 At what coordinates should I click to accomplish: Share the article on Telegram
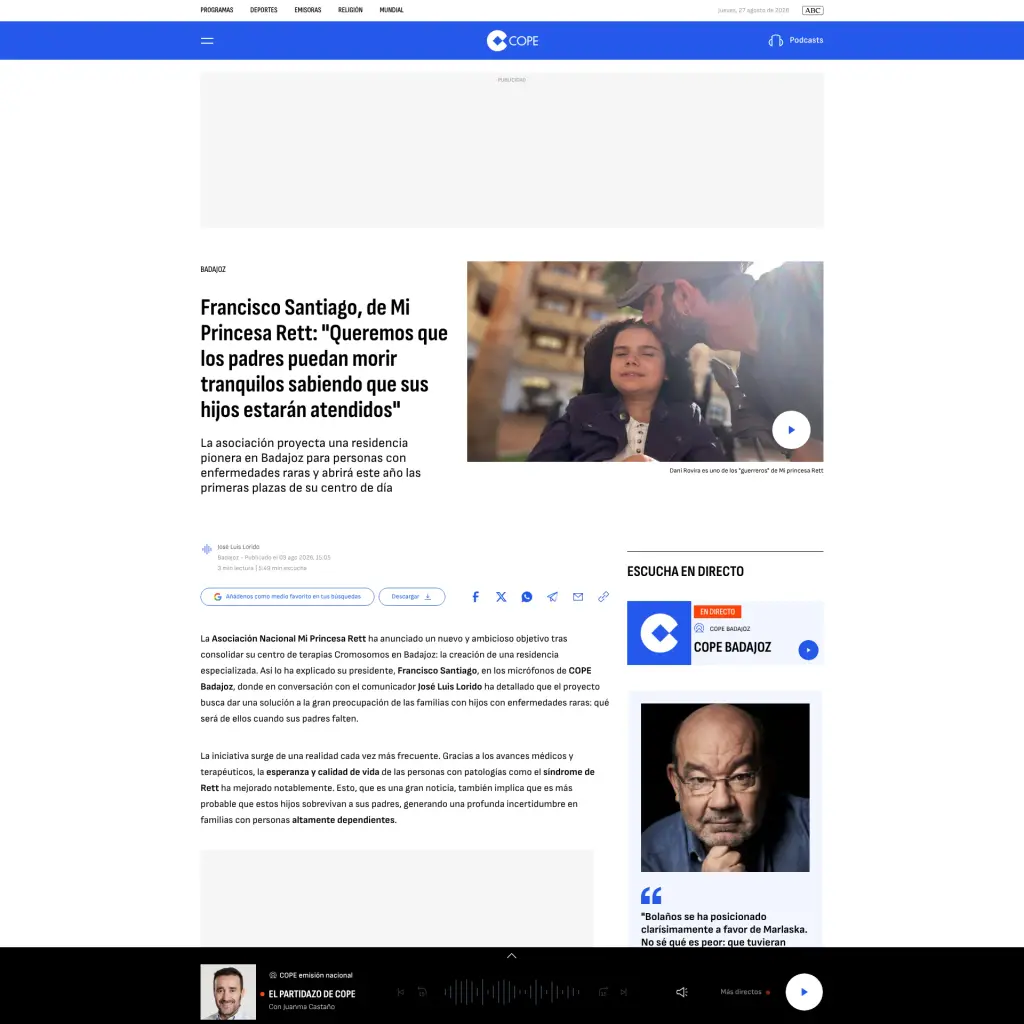pos(552,596)
